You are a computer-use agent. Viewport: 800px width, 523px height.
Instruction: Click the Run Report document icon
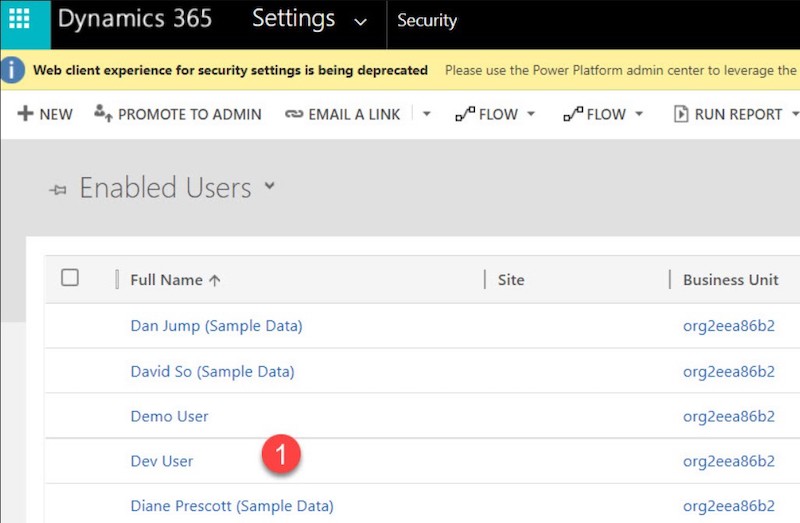click(681, 114)
